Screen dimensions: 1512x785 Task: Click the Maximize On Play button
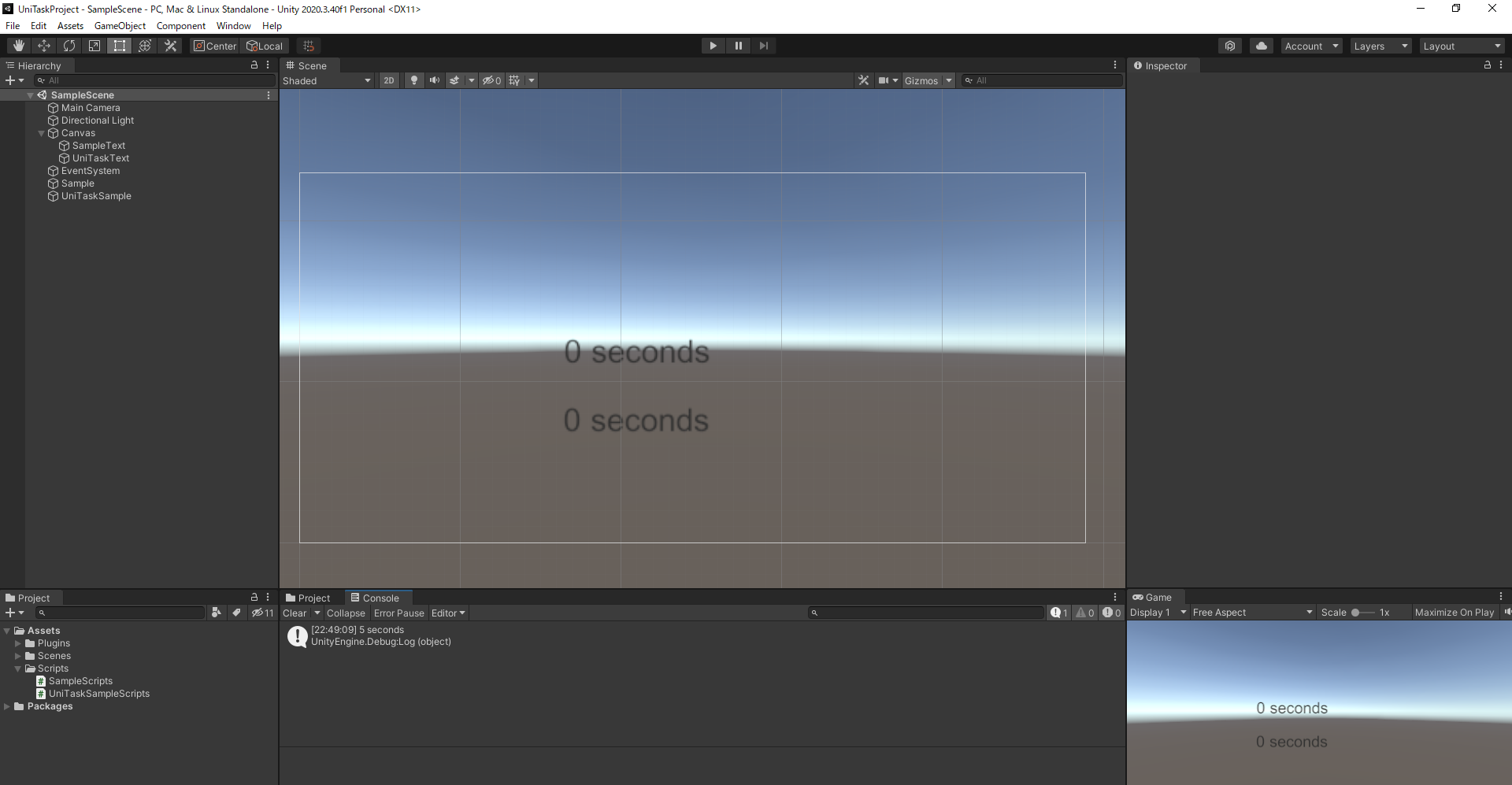point(1454,612)
